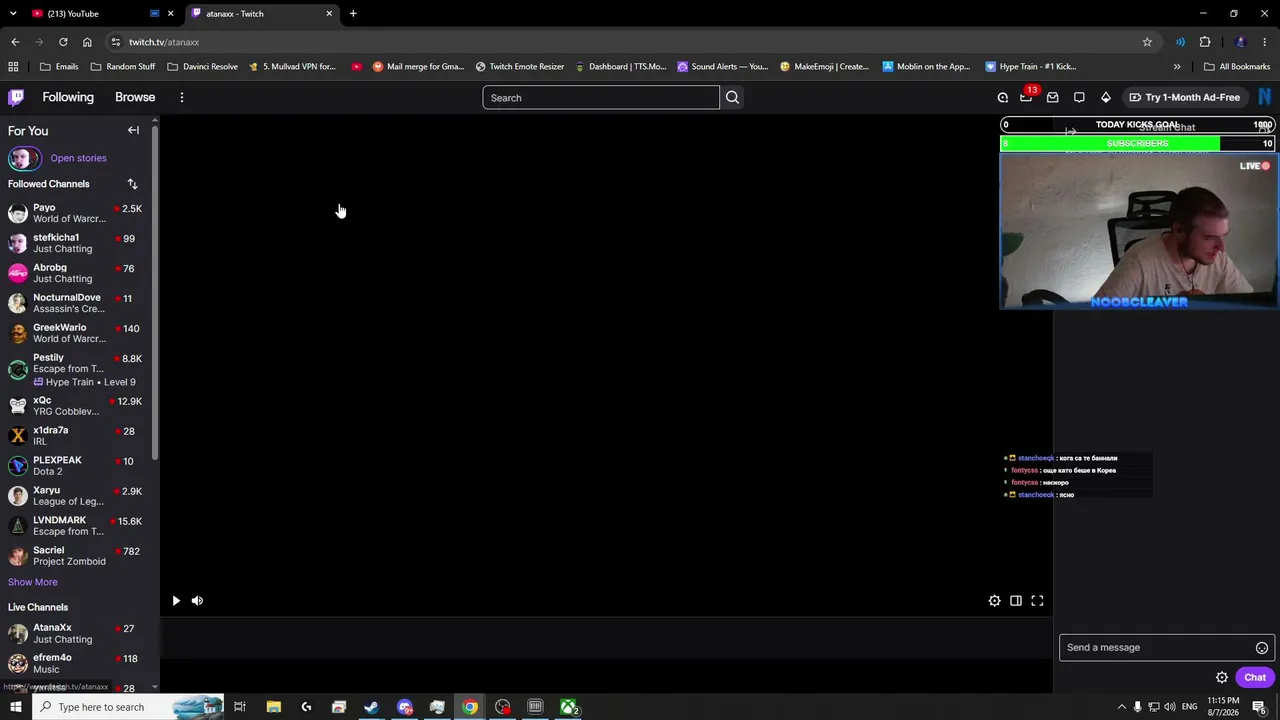Screen dimensions: 1280x720
Task: Sort the Followed Channels list
Action: click(x=132, y=184)
